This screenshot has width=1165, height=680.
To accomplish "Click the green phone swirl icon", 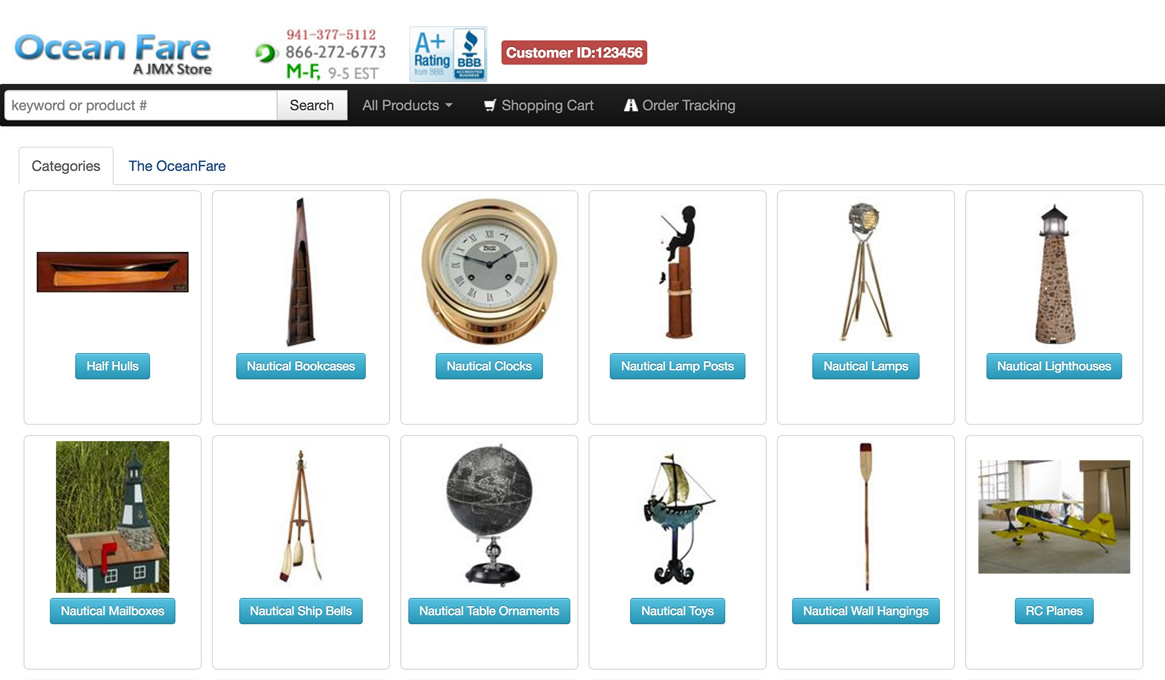I will [265, 54].
